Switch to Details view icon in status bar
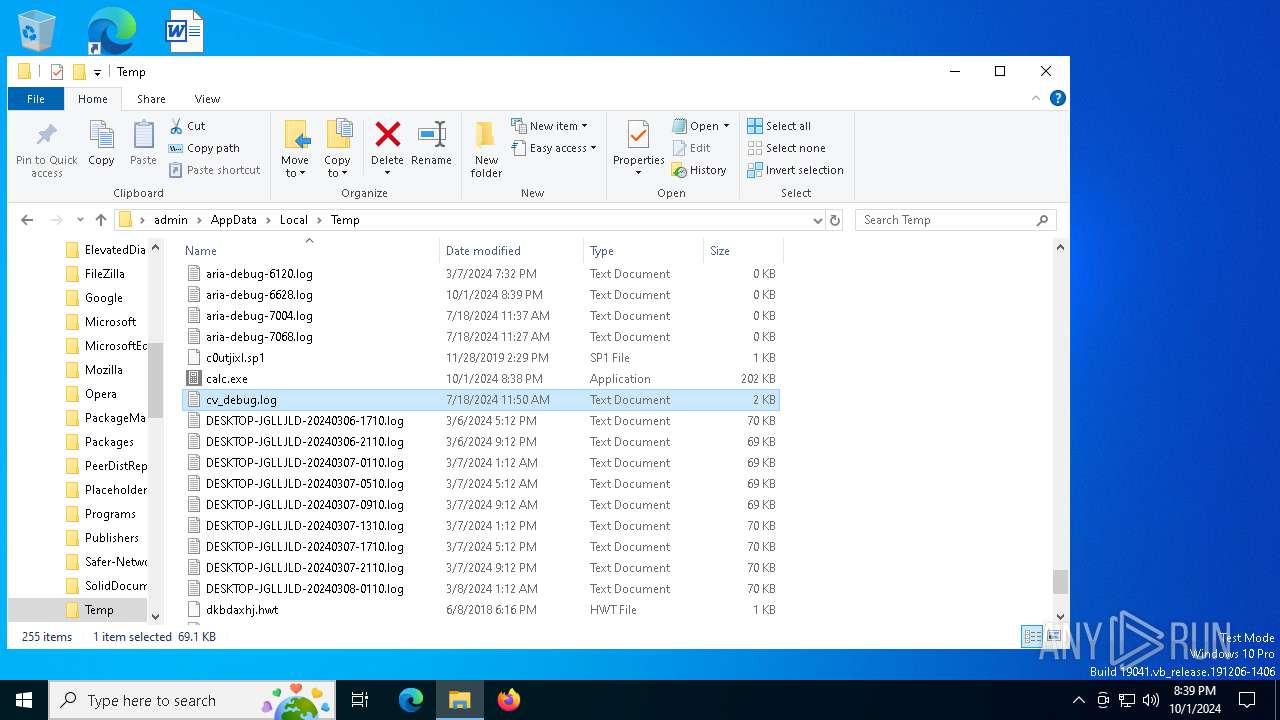The width and height of the screenshot is (1280, 720). coord(1032,637)
